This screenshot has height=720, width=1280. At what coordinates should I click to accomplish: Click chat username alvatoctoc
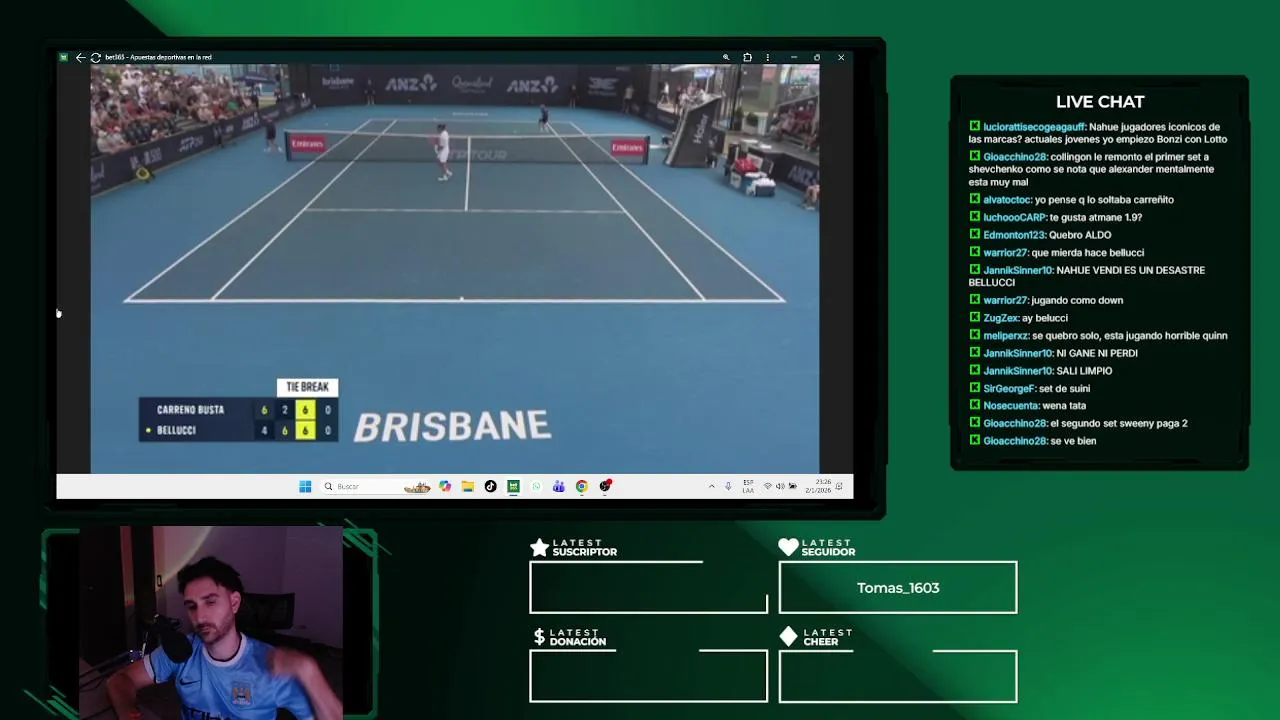(x=1007, y=200)
